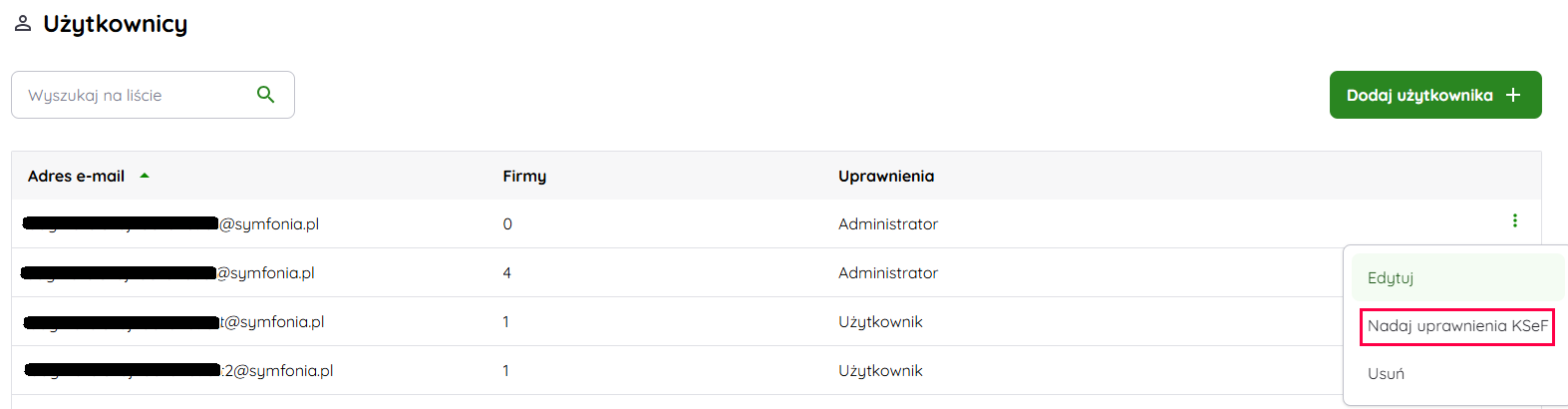Click the Uprawnienia column header
1568x409 pixels.
pos(886,176)
